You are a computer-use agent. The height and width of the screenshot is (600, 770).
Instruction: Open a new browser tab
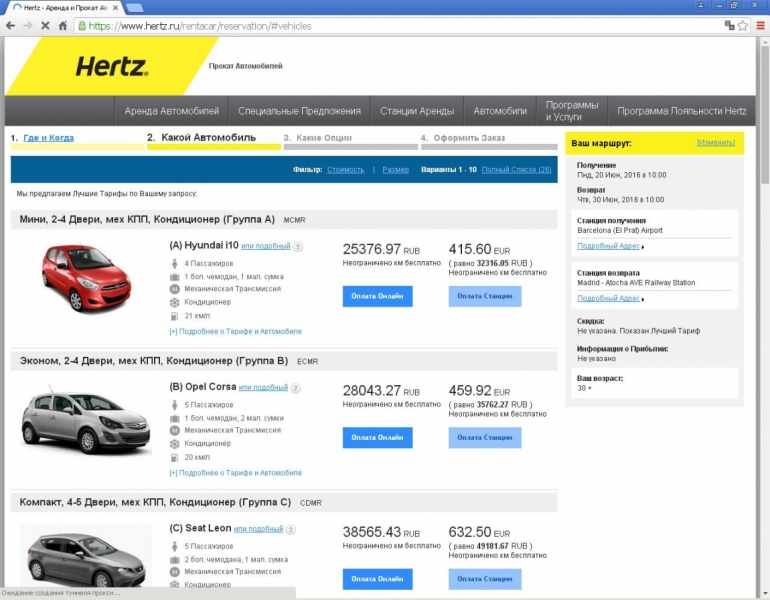pos(135,8)
